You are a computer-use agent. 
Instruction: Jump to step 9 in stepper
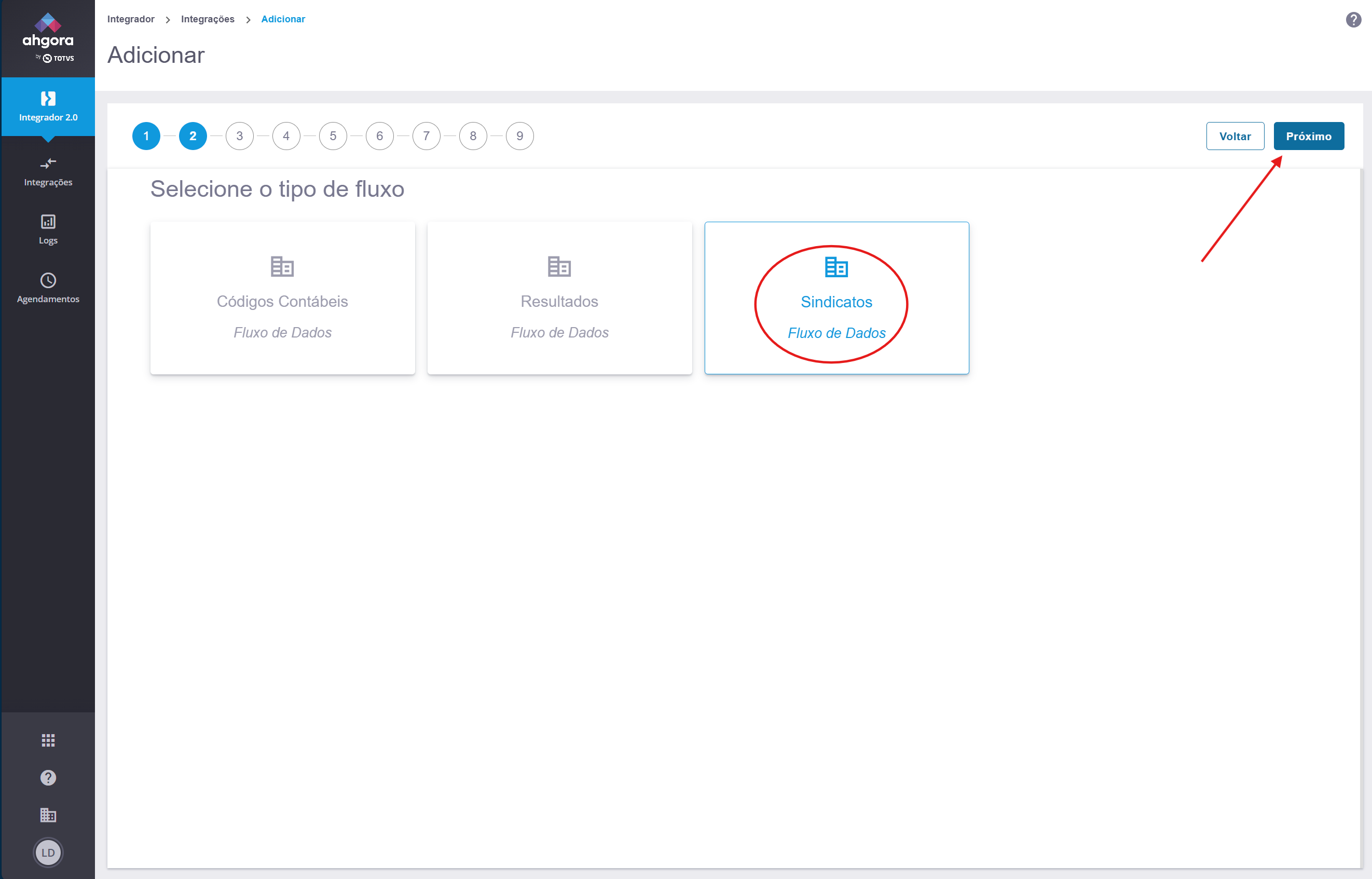(519, 136)
